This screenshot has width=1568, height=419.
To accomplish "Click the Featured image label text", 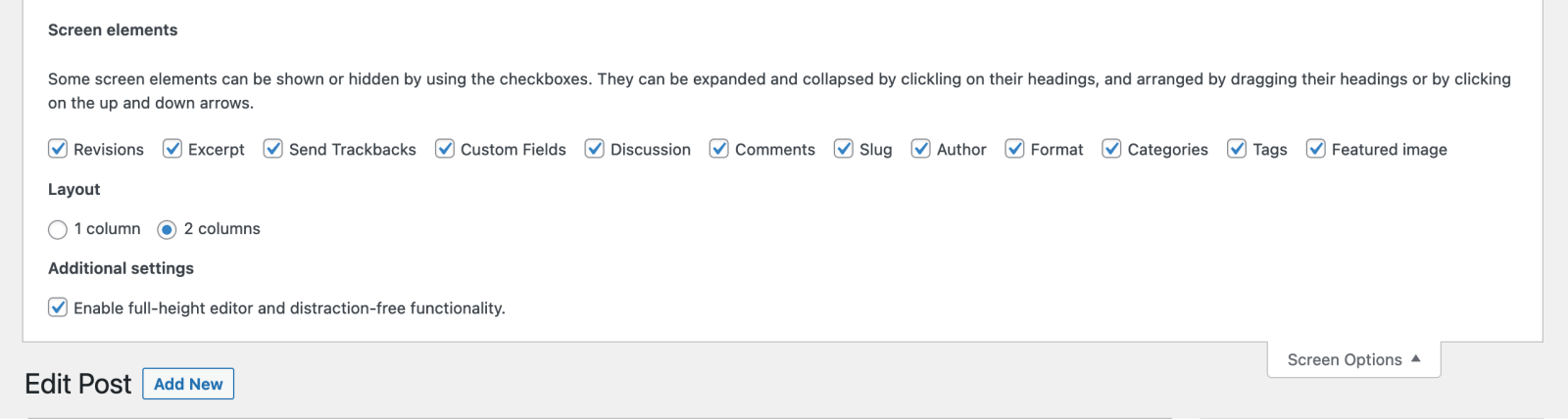I will pyautogui.click(x=1390, y=150).
